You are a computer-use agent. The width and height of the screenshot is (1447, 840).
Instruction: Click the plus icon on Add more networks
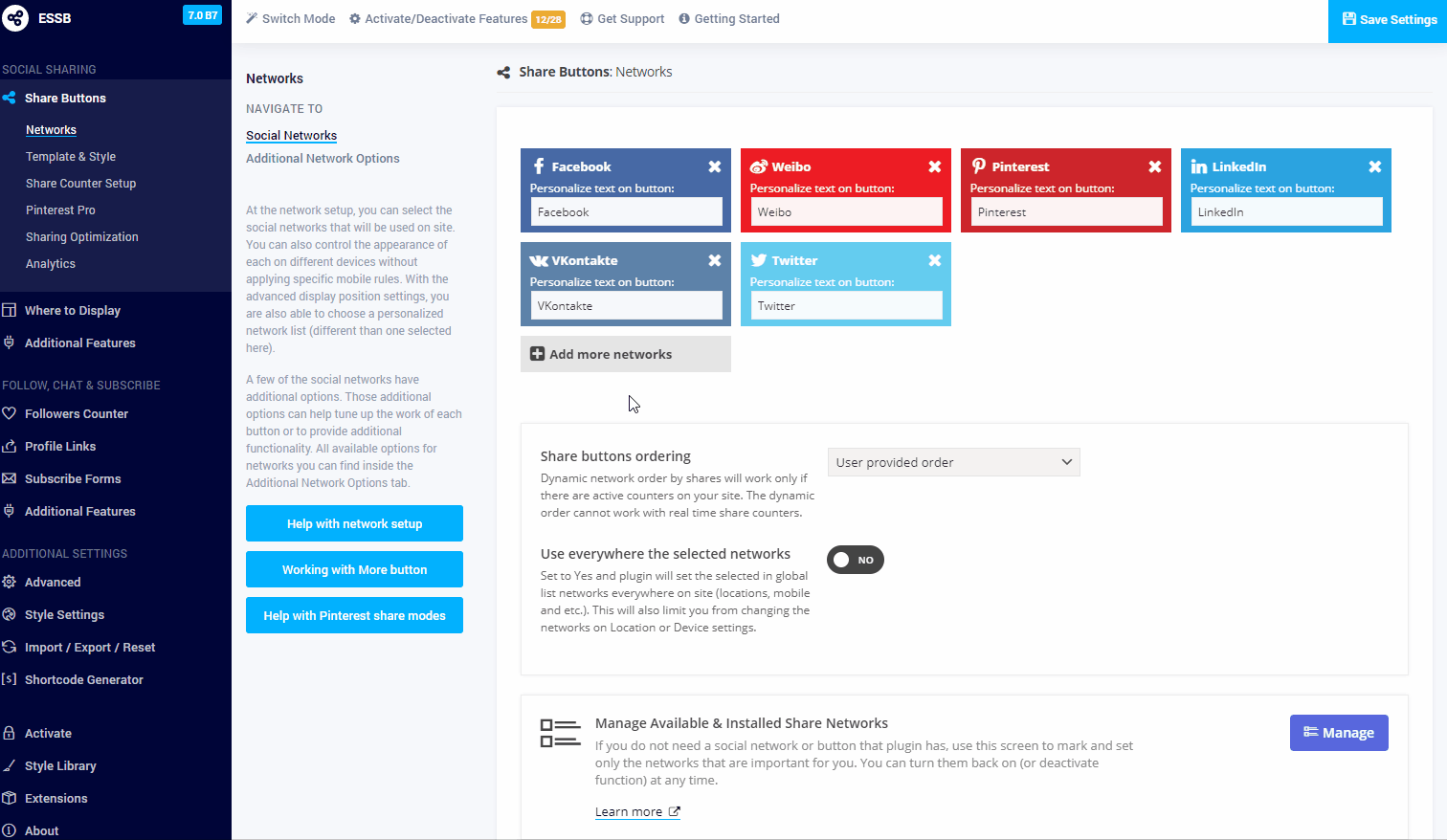pyautogui.click(x=537, y=354)
